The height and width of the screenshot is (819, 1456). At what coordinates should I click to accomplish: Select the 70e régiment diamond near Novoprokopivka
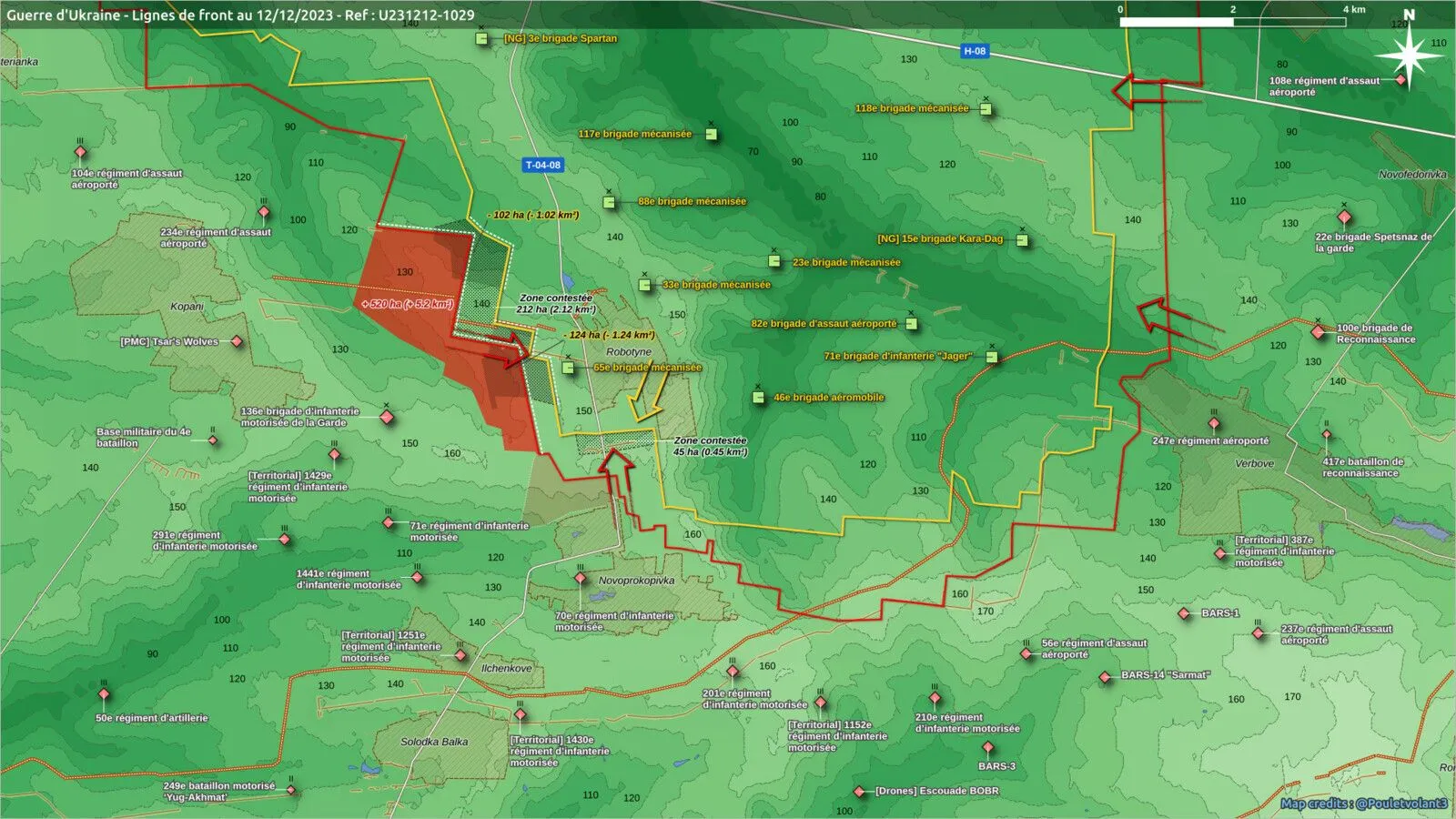tap(581, 578)
